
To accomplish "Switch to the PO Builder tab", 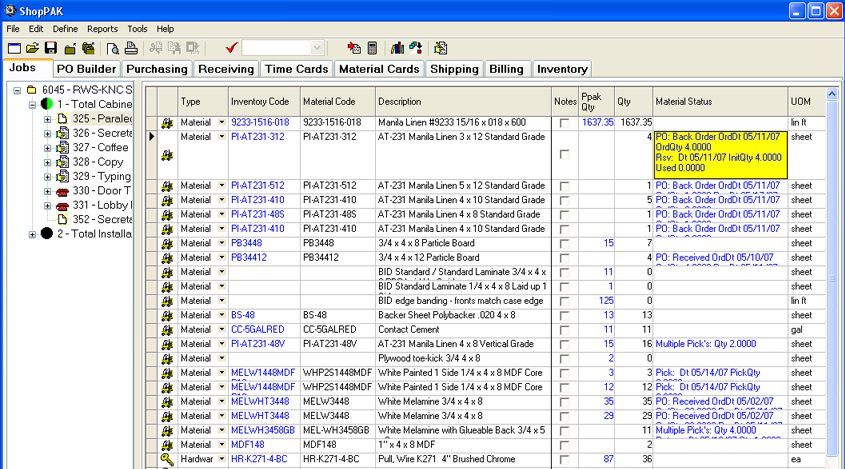I will click(86, 69).
